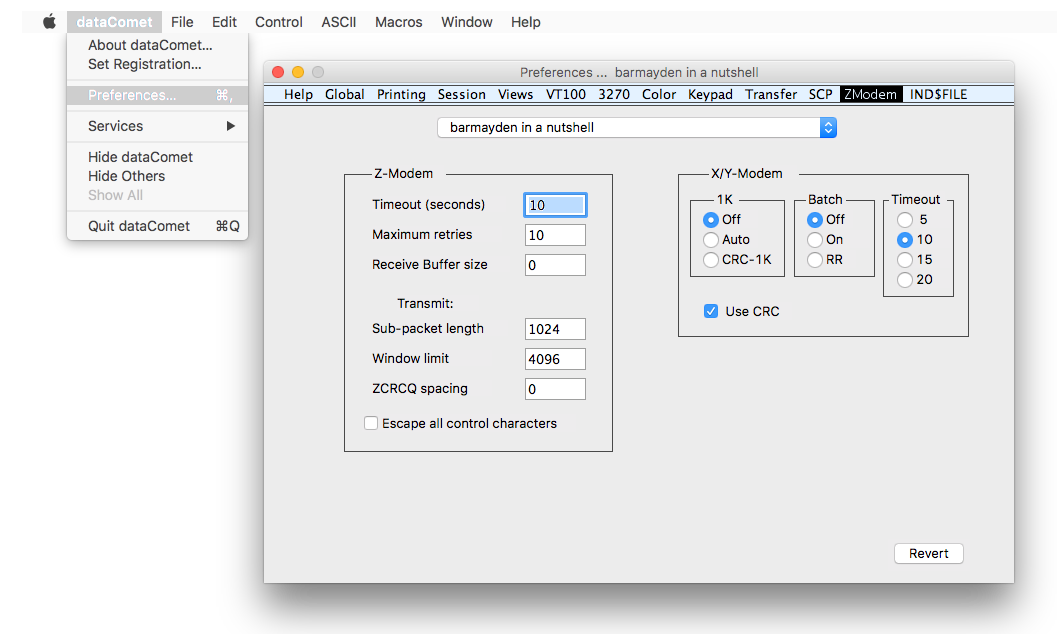Select Preferences... in dataComet menu
The height and width of the screenshot is (634, 1057).
click(157, 95)
